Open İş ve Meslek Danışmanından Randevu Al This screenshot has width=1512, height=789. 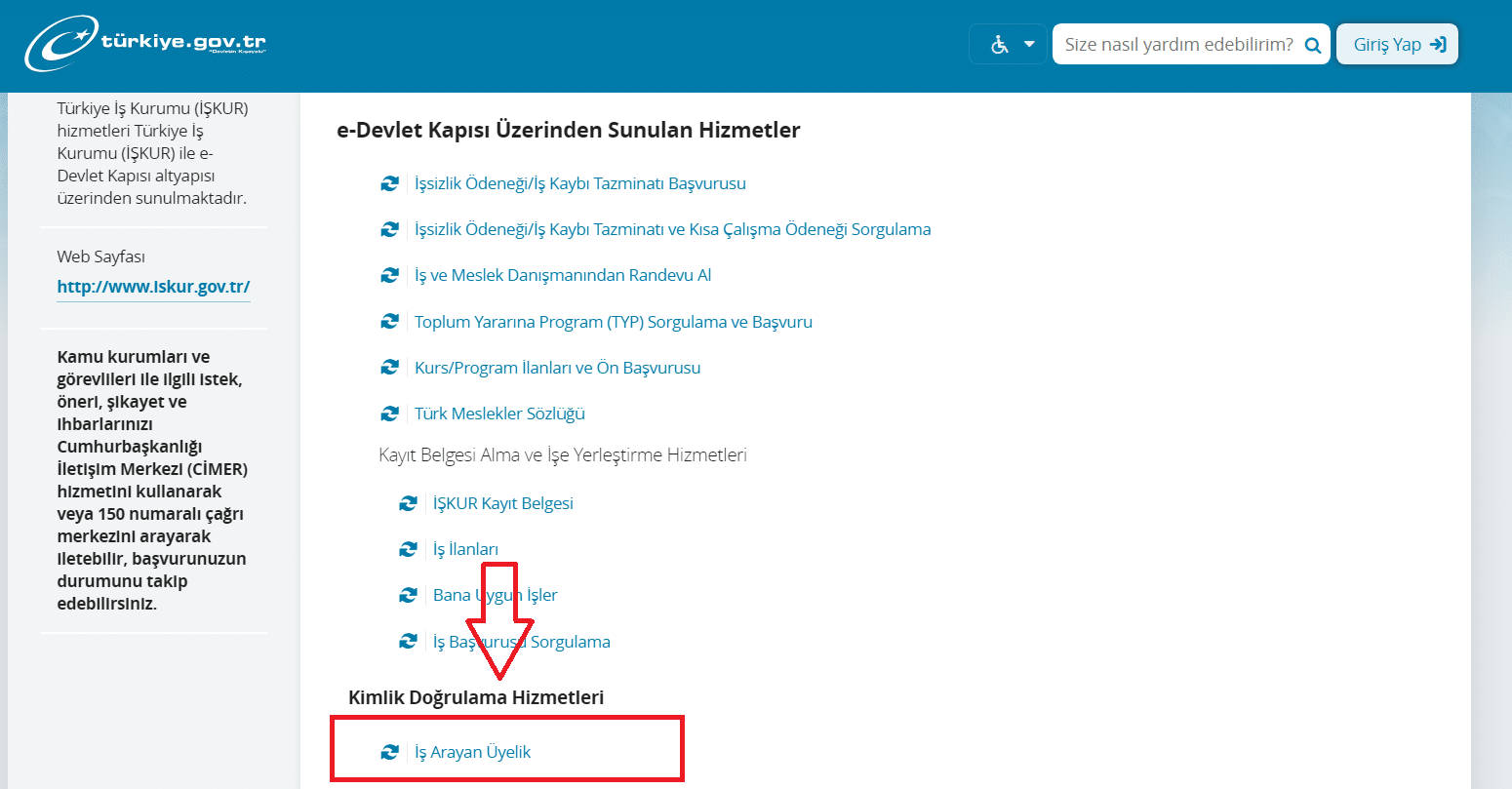click(x=563, y=275)
